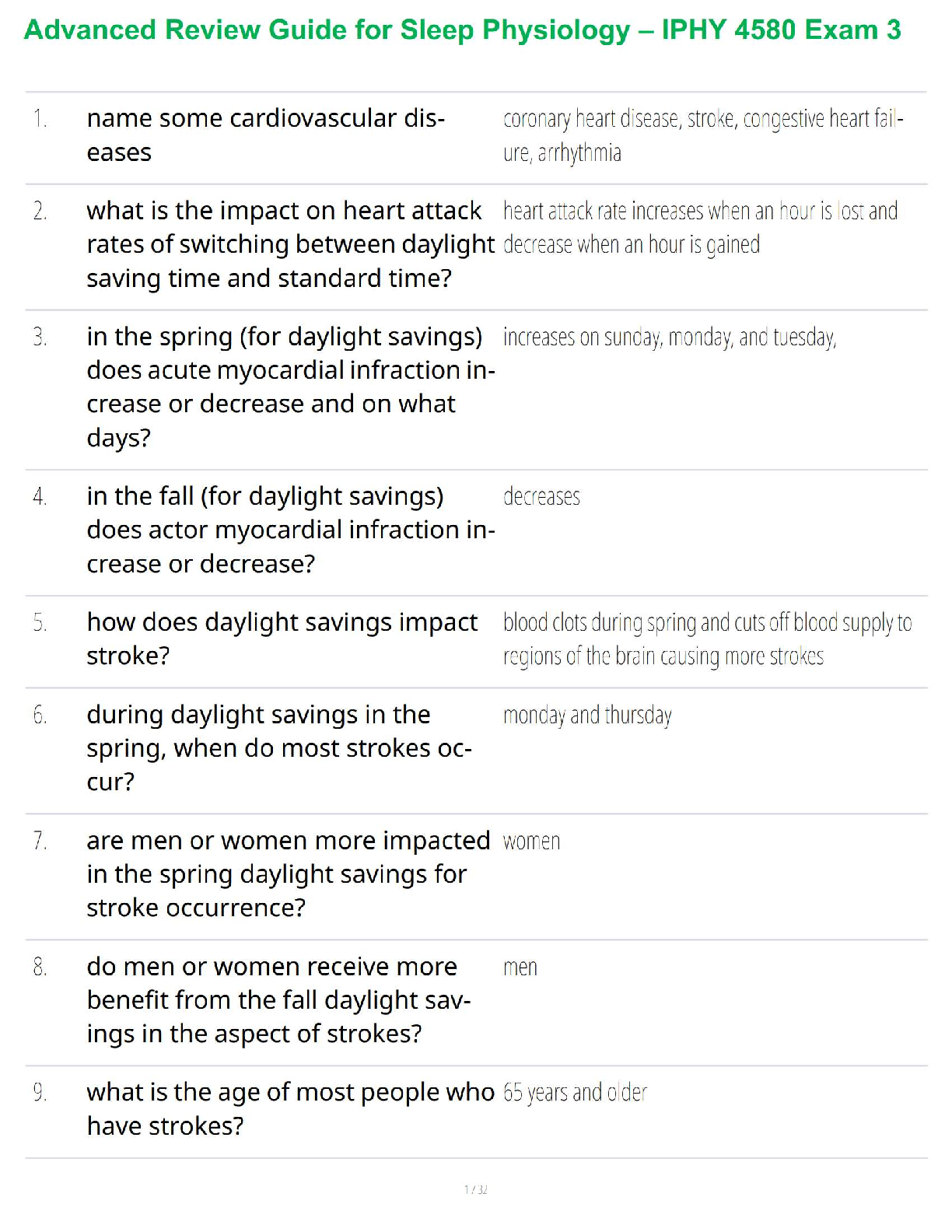Click question 9 about age of stroke
952x1232 pixels.
(289, 1108)
